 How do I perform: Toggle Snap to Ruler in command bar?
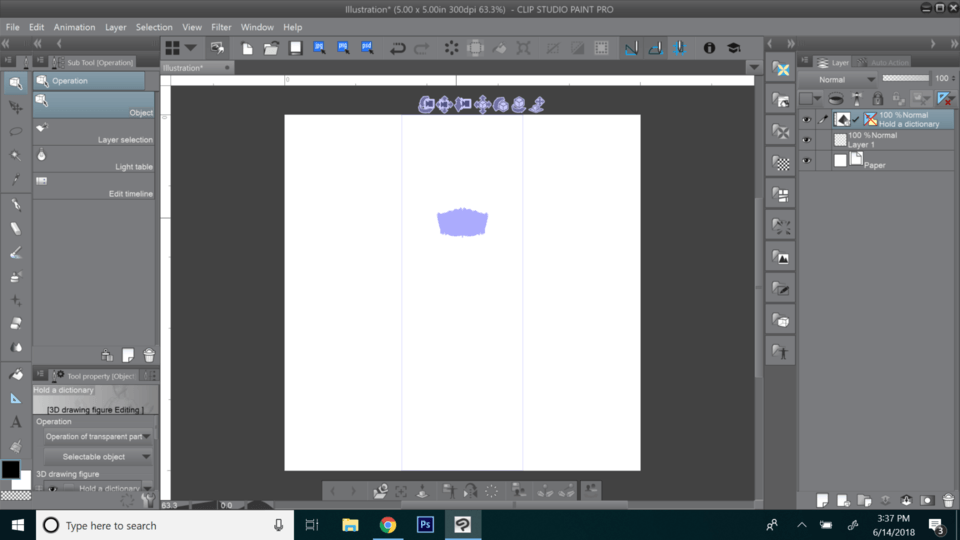[x=631, y=48]
